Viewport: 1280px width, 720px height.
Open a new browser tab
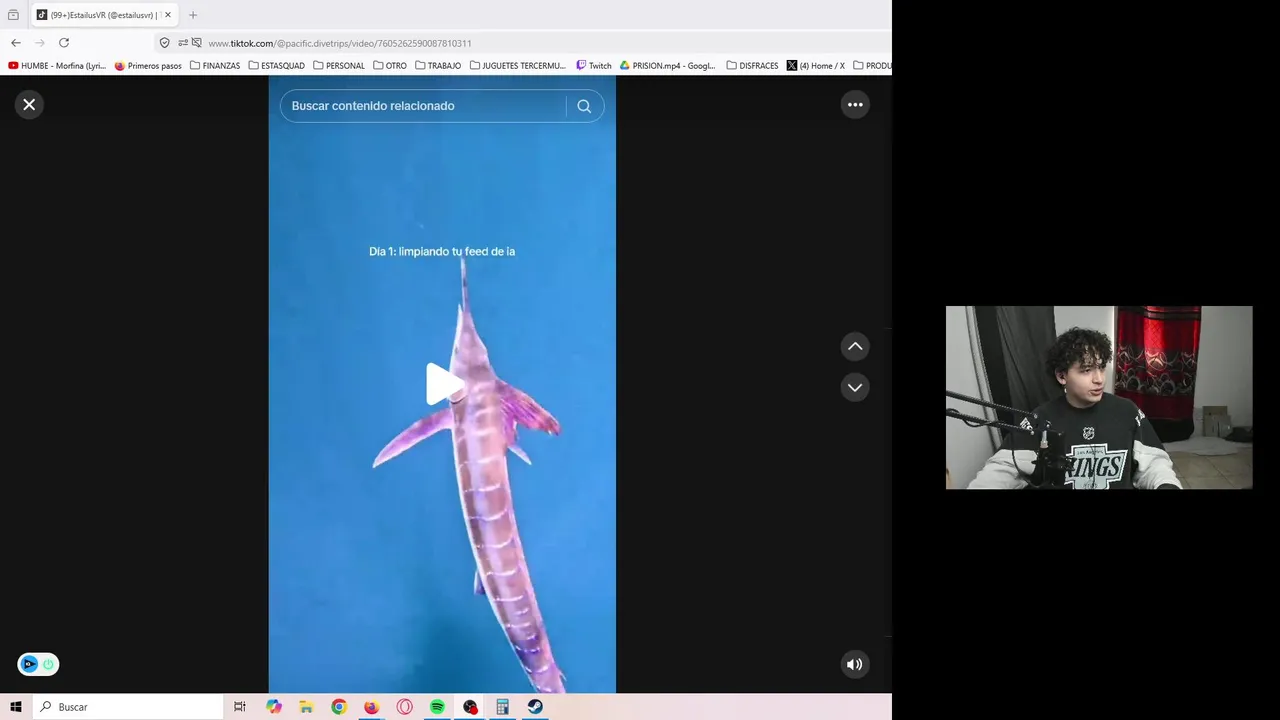tap(193, 15)
